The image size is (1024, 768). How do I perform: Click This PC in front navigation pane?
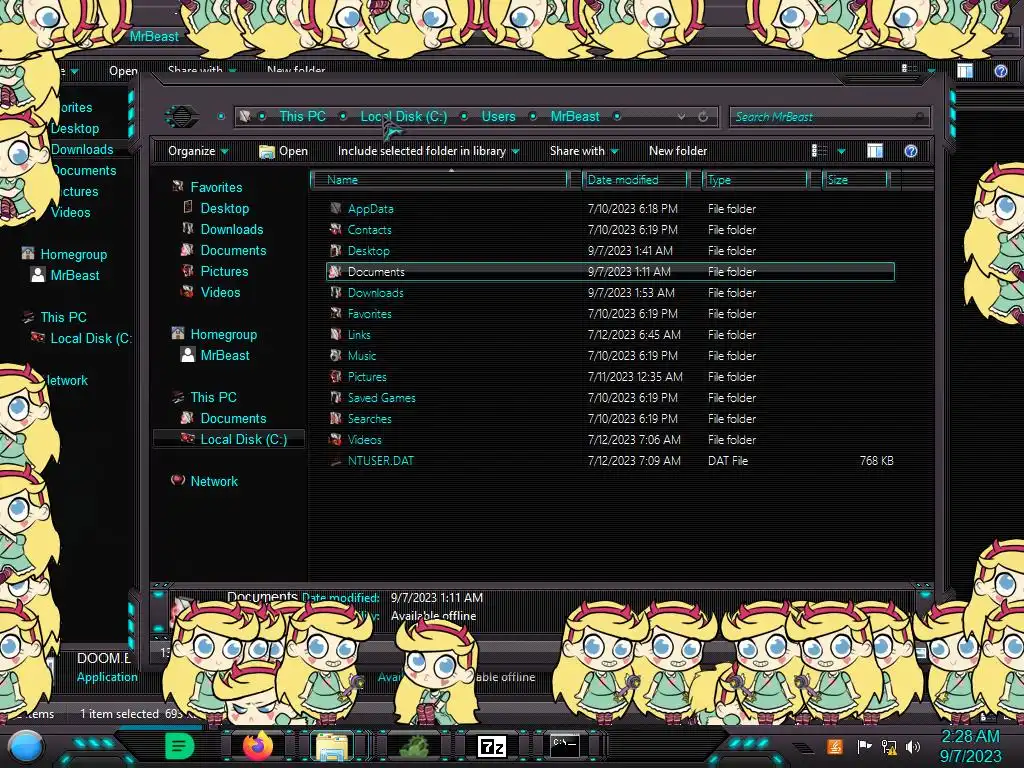click(214, 397)
